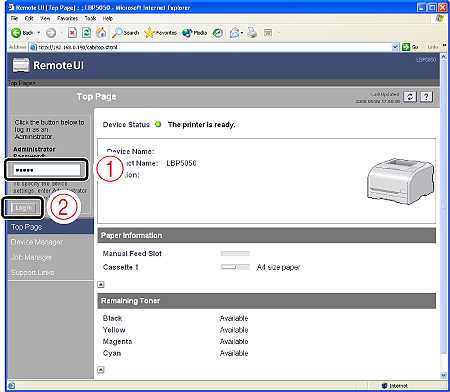Open the Back button history dropdown
Screen dimensions: 450x392
coord(39,33)
